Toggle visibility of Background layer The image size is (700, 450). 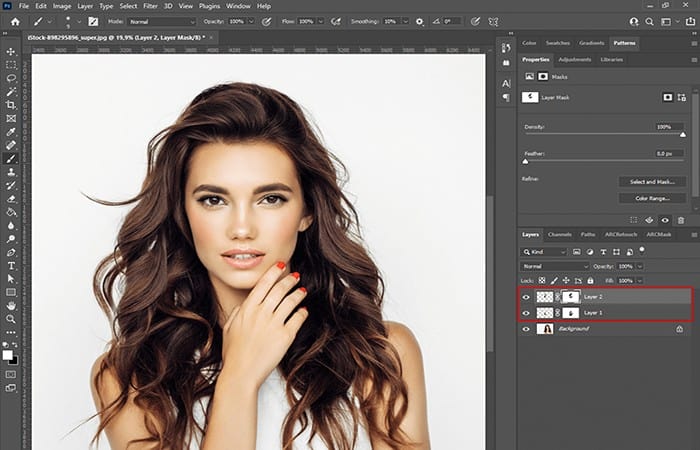coord(526,329)
